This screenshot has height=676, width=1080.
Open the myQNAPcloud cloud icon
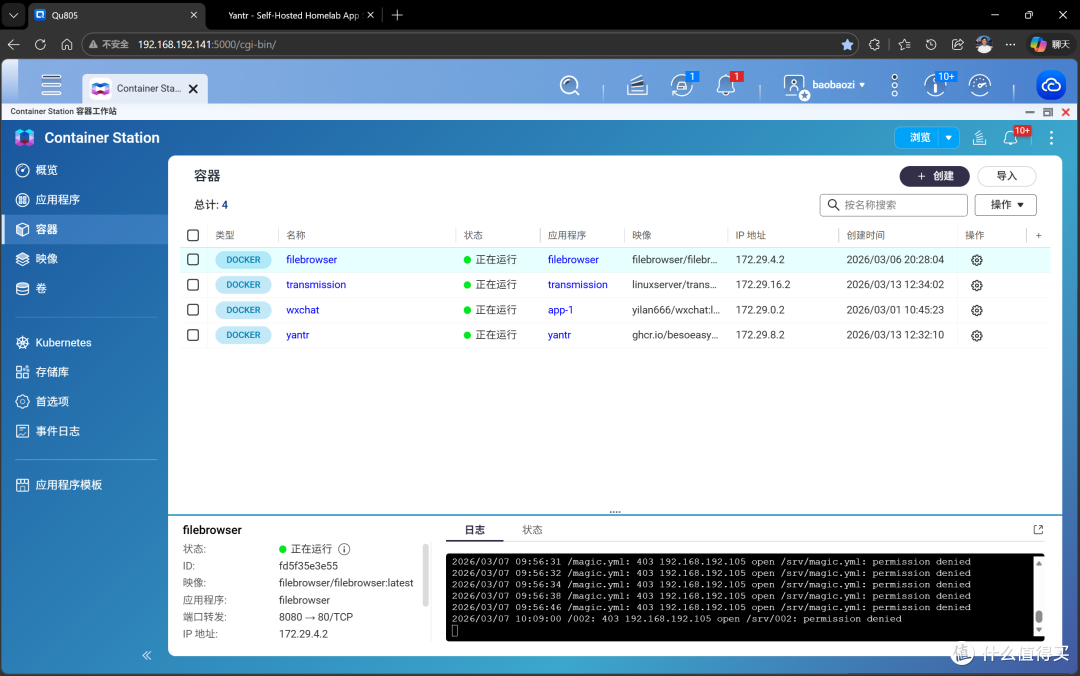click(x=1051, y=85)
